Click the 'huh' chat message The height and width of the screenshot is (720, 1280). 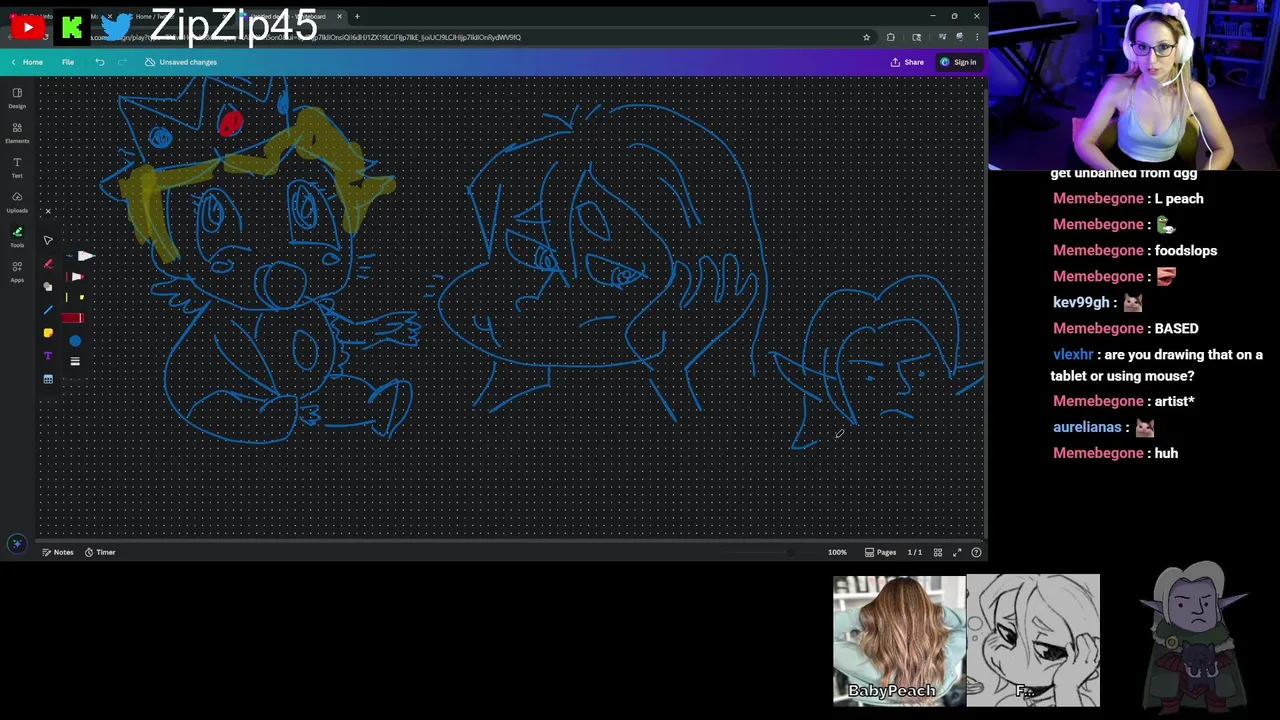pos(1166,453)
